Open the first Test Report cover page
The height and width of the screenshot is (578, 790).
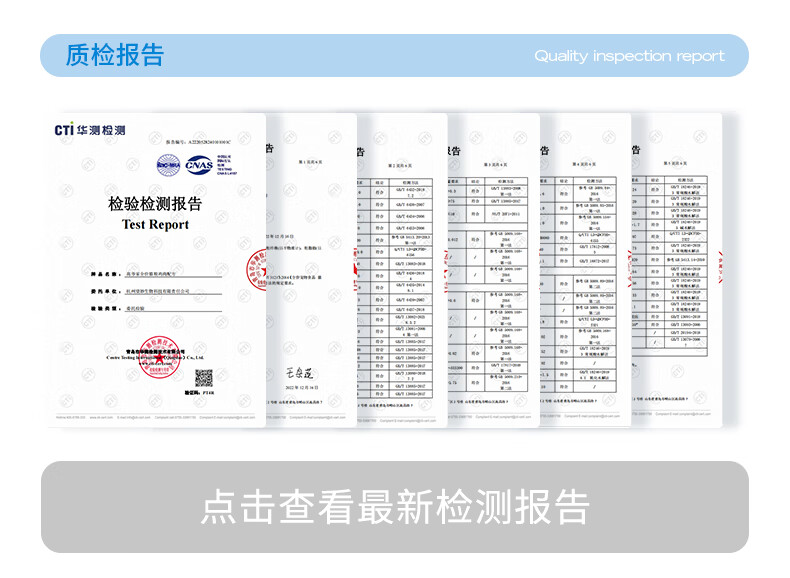click(157, 270)
